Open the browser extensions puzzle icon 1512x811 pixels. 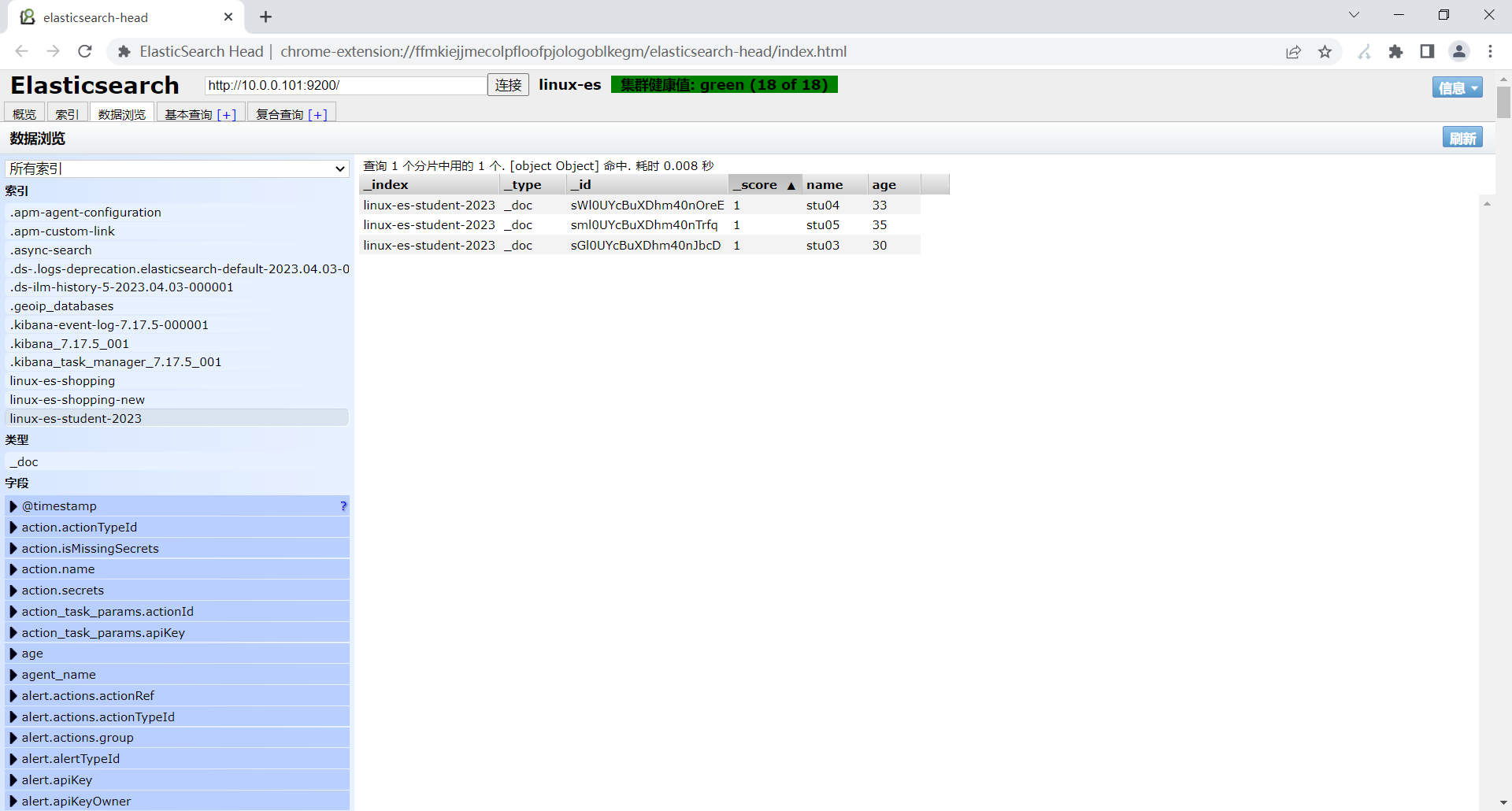[1396, 51]
